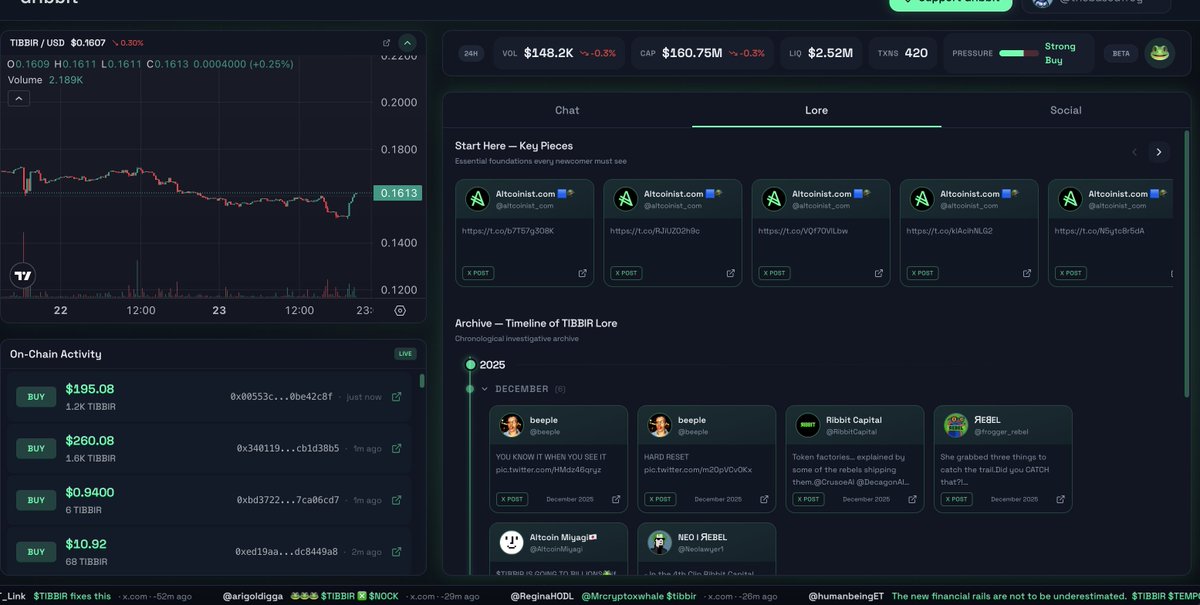
Task: Click Altcoin Miyagi avatar icon
Action: click(x=511, y=542)
